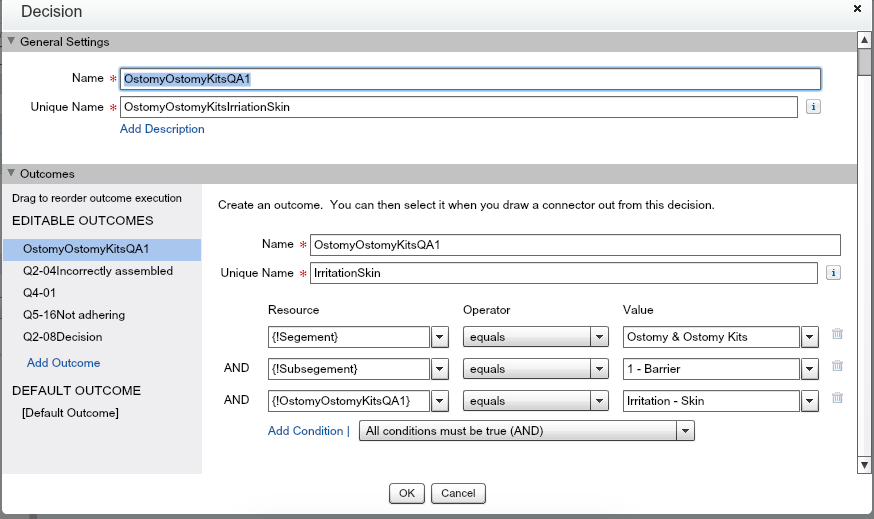This screenshot has width=874, height=519.
Task: Select Q2-04Incorrectly assembled outcome
Action: (x=98, y=271)
